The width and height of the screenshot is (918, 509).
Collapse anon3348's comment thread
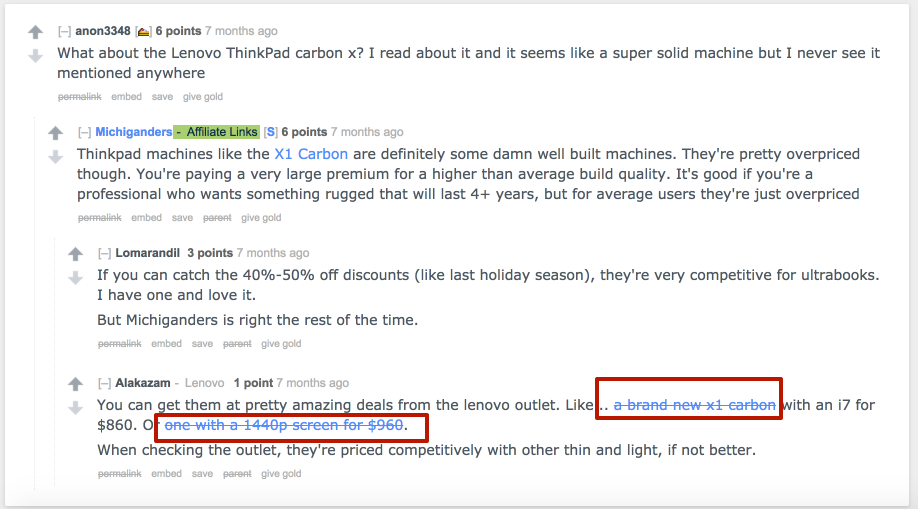64,32
